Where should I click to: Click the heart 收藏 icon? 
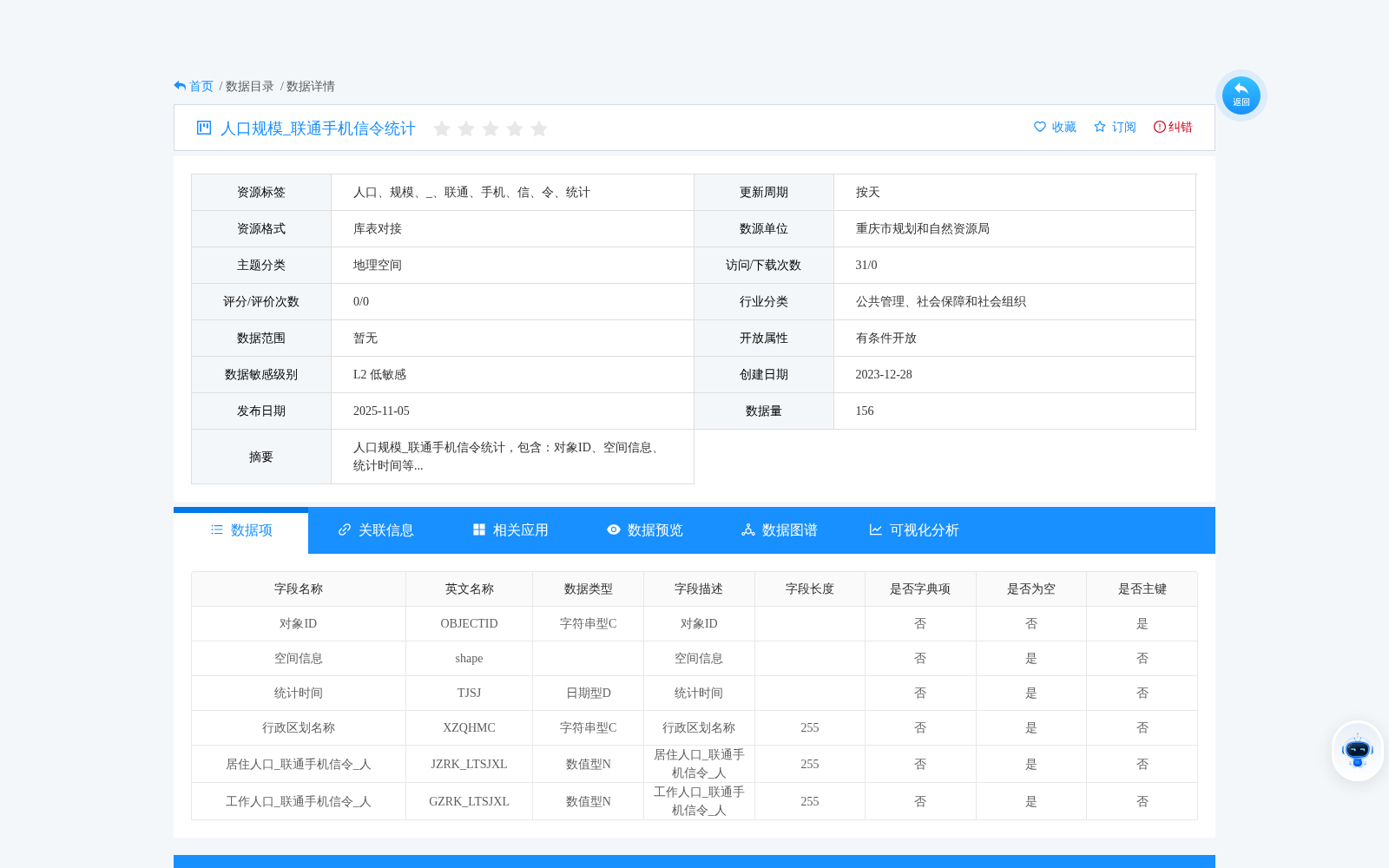point(1040,127)
